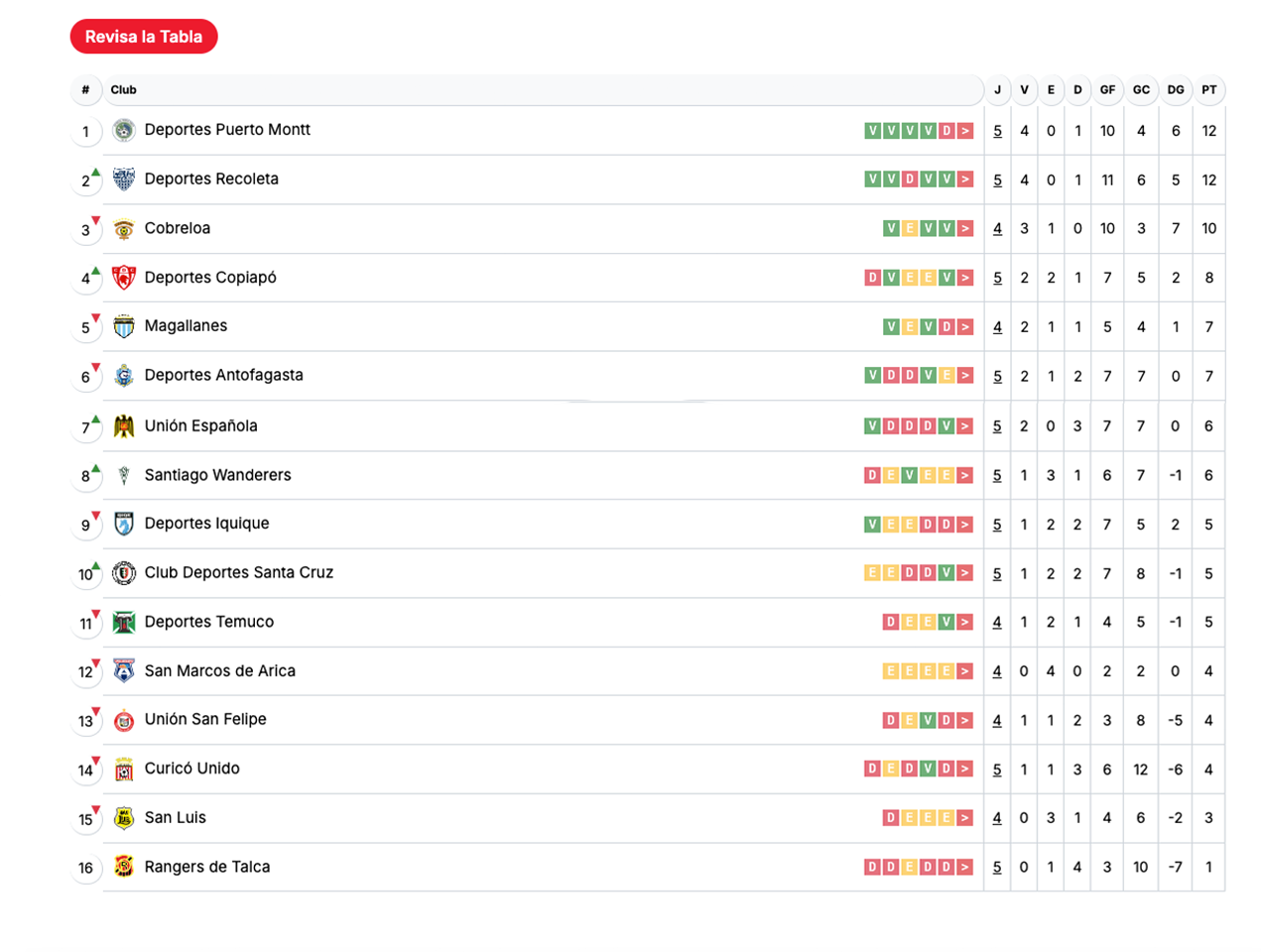Click the Cobreloa team logo
This screenshot has width=1261, height=952.
(x=124, y=229)
